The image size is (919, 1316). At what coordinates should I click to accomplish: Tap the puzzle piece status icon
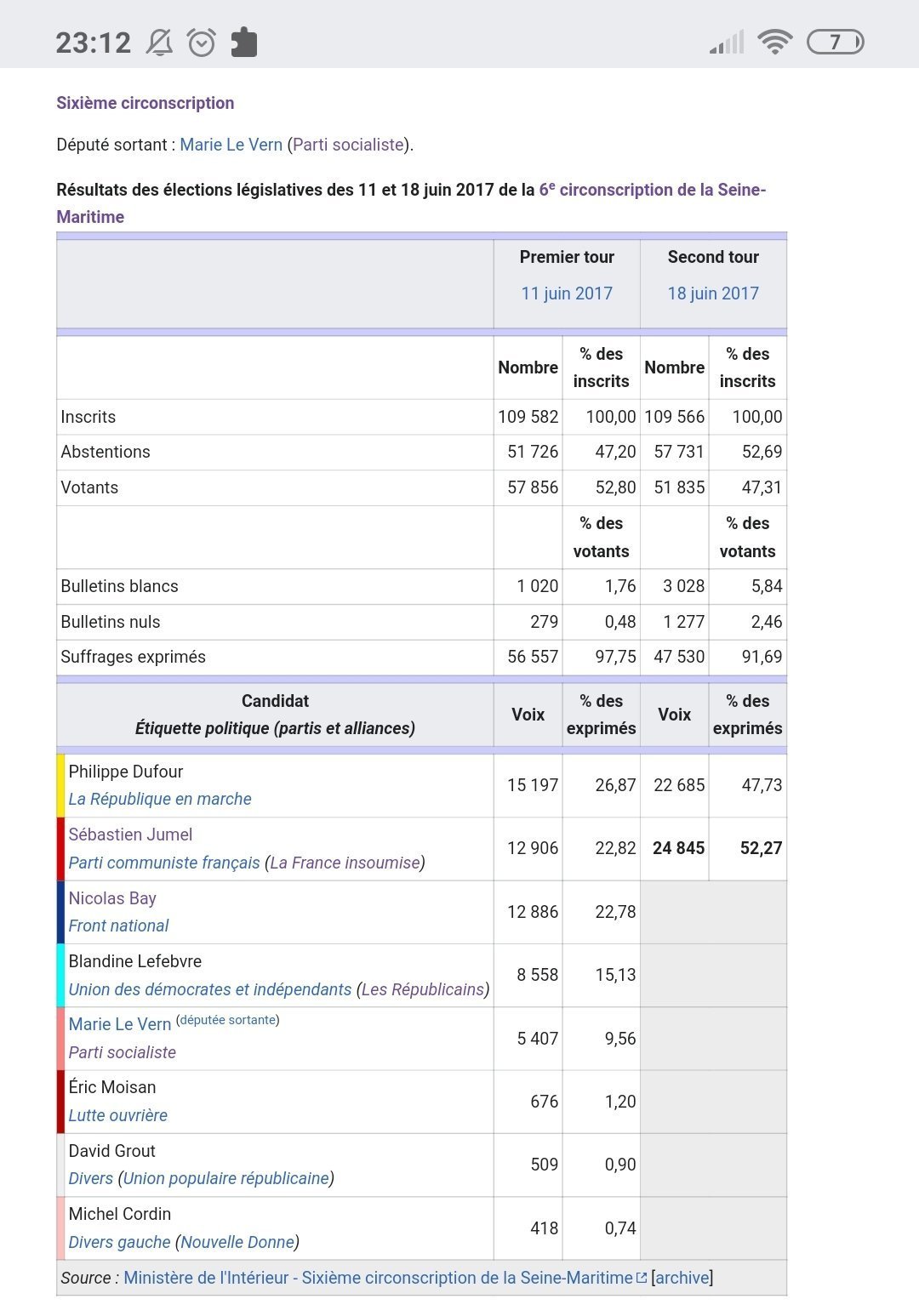(x=244, y=43)
